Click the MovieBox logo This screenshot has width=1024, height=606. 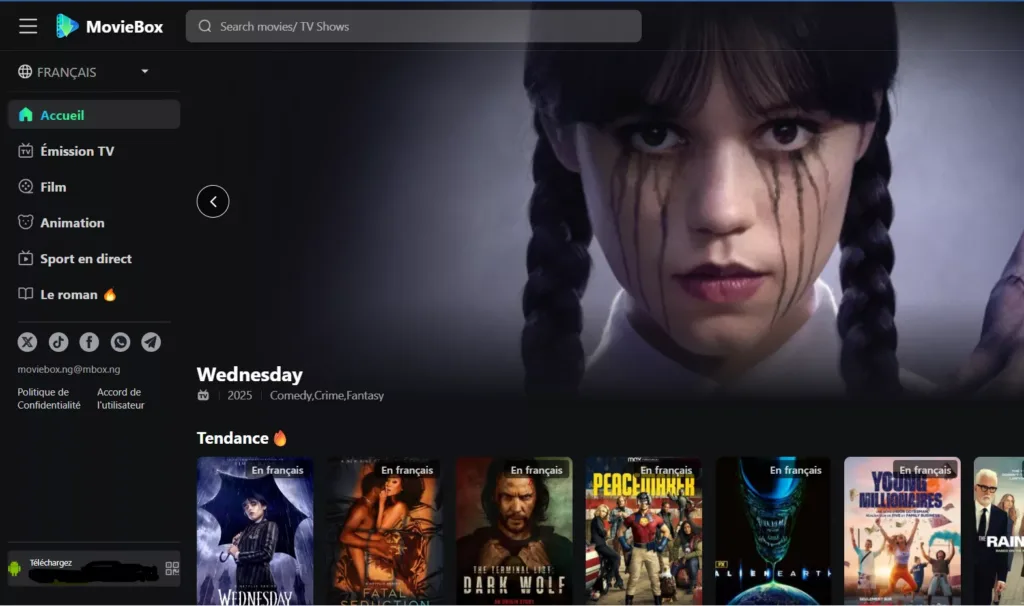tap(110, 26)
